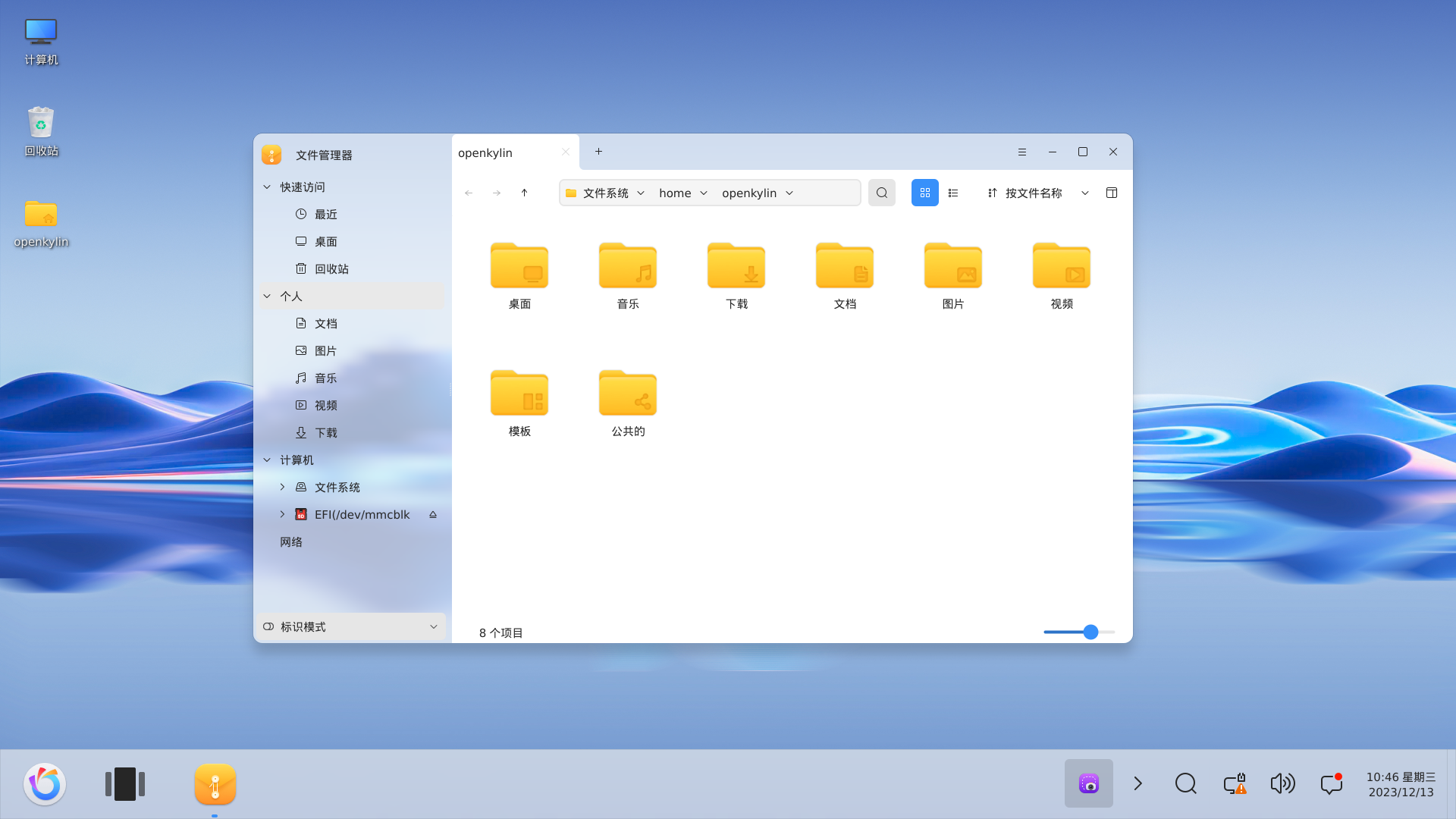Open 回收站 desktop icon
The width and height of the screenshot is (1456, 819).
41,132
